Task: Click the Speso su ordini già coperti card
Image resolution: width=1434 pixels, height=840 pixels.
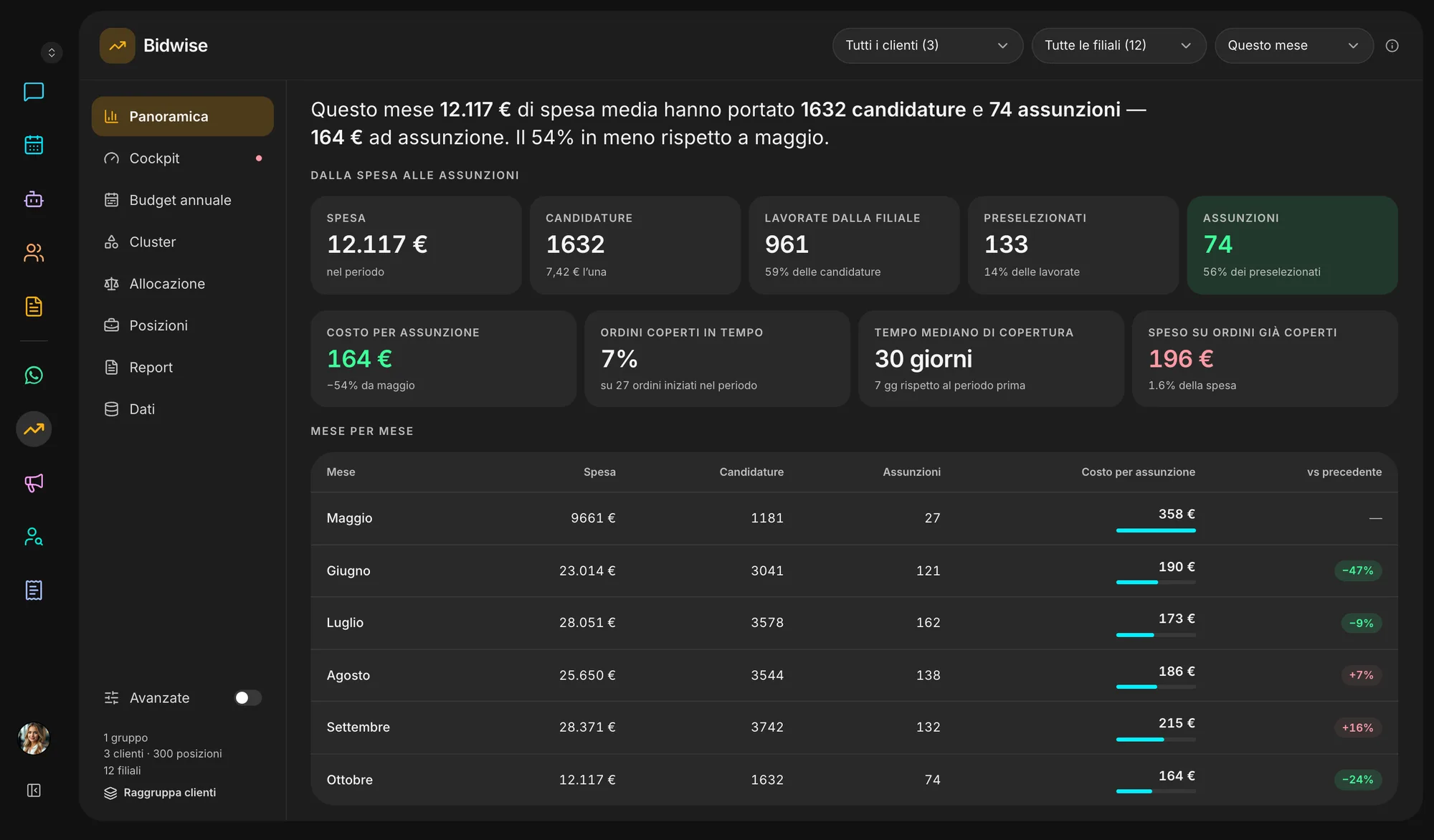Action: point(1265,358)
